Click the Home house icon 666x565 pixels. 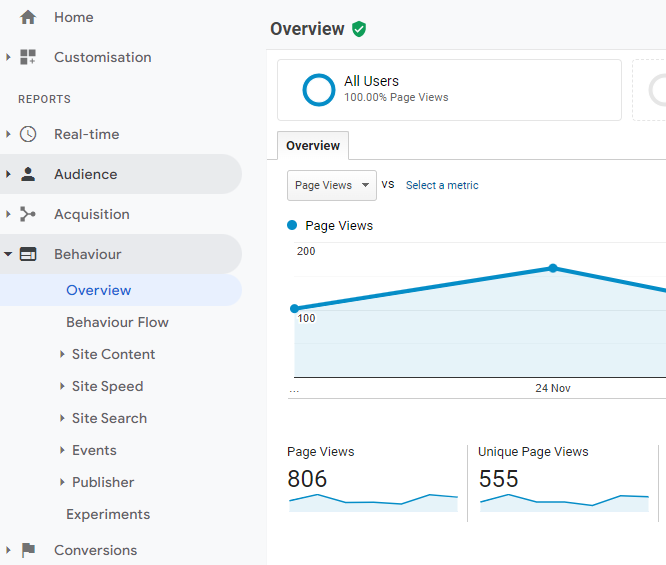[x=28, y=17]
